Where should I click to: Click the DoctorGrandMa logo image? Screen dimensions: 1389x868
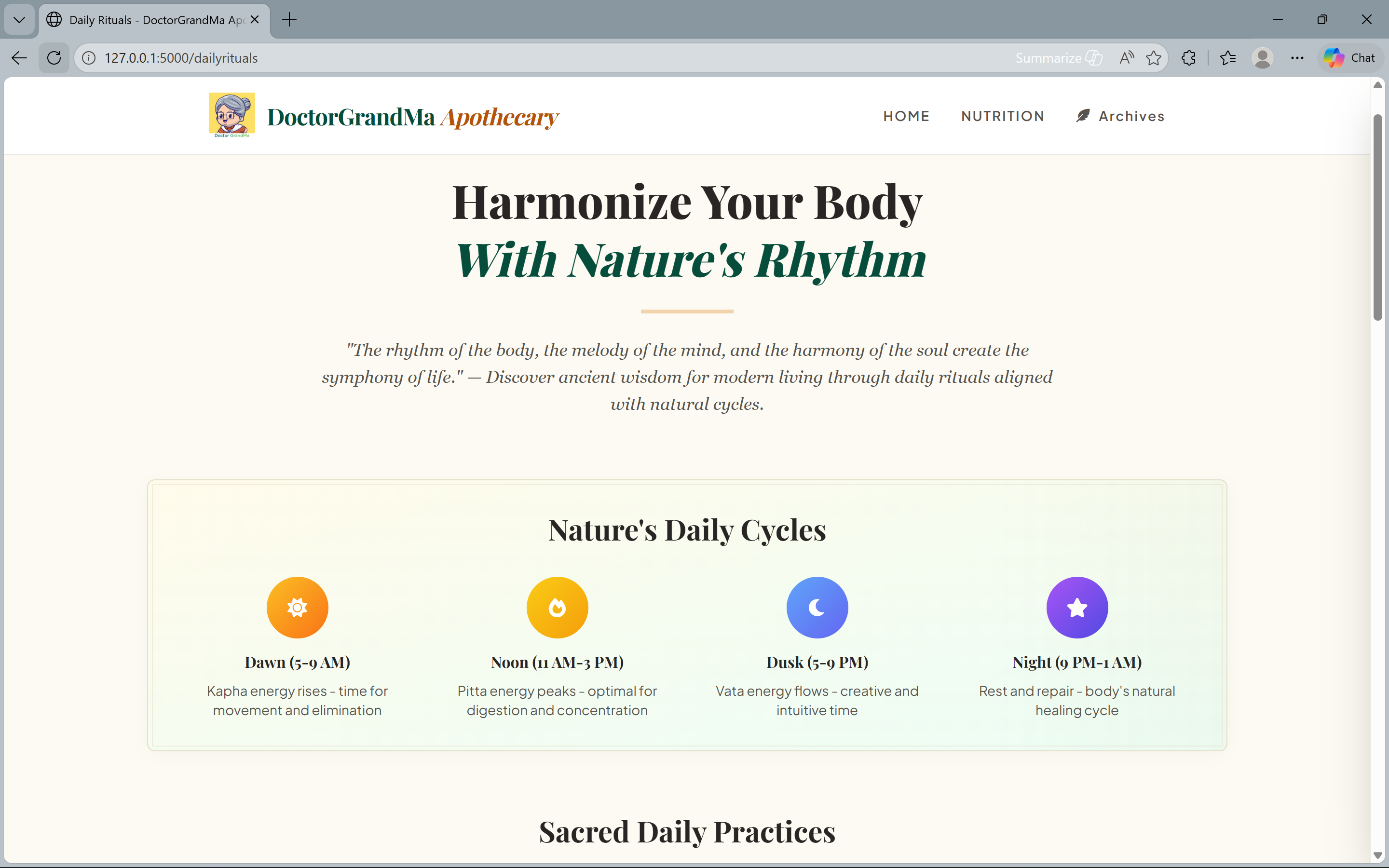click(x=231, y=115)
